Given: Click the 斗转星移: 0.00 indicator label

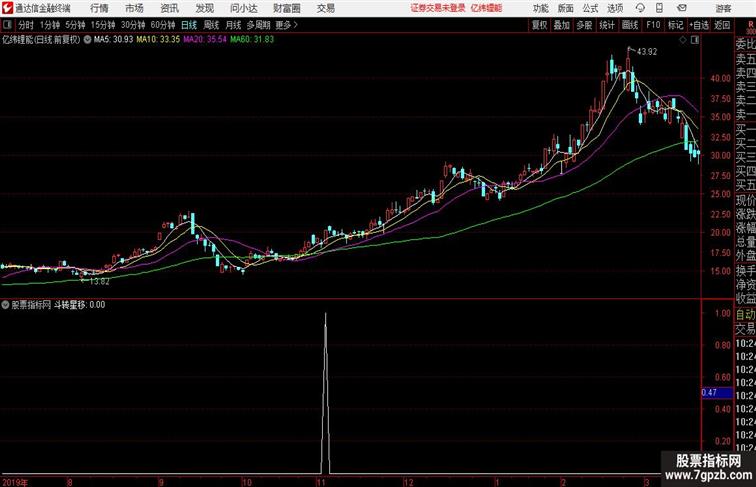Looking at the screenshot, I should point(79,305).
